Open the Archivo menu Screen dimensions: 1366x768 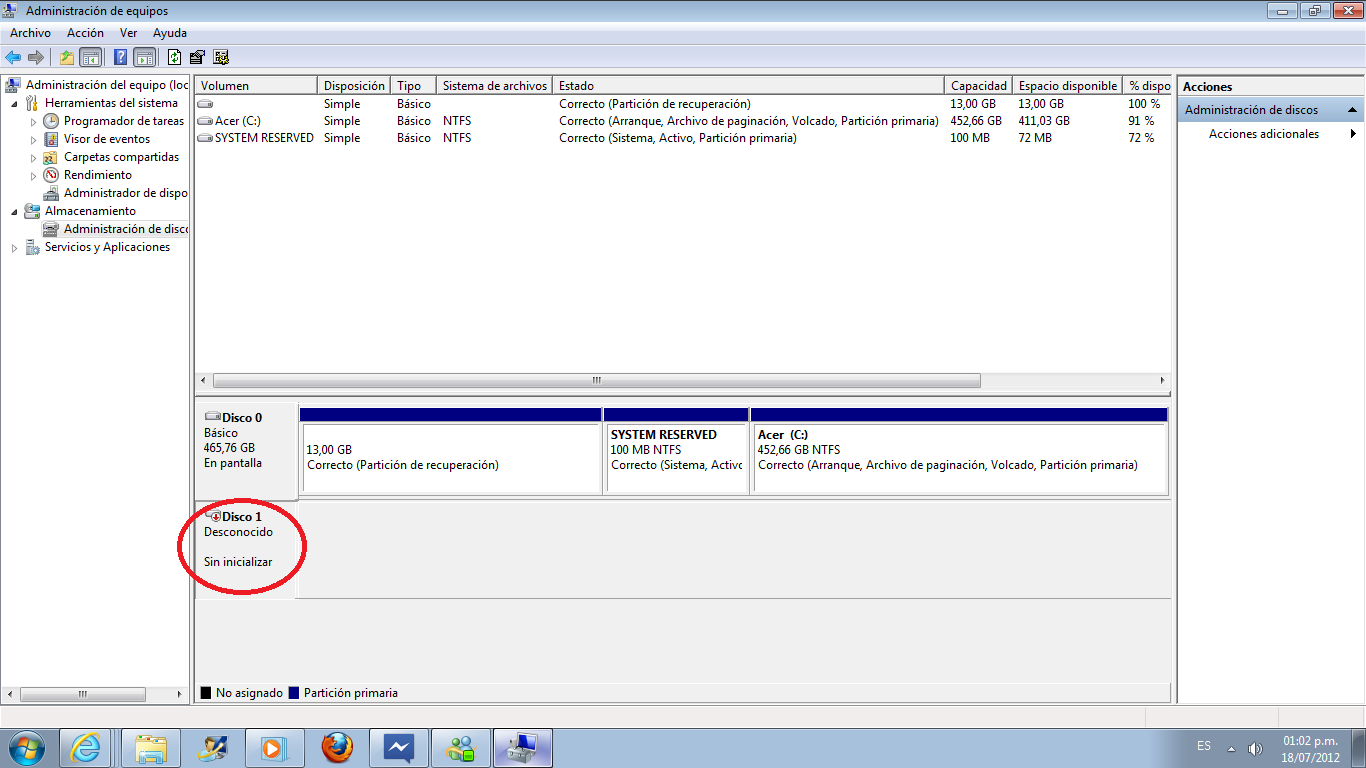coord(30,33)
